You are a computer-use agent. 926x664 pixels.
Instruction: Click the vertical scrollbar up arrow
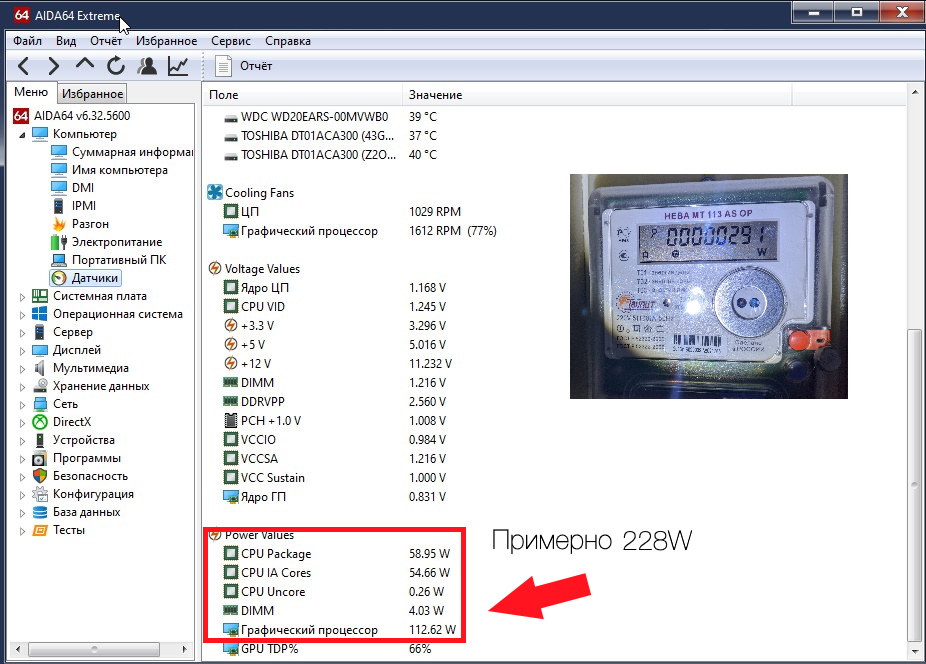click(x=914, y=93)
